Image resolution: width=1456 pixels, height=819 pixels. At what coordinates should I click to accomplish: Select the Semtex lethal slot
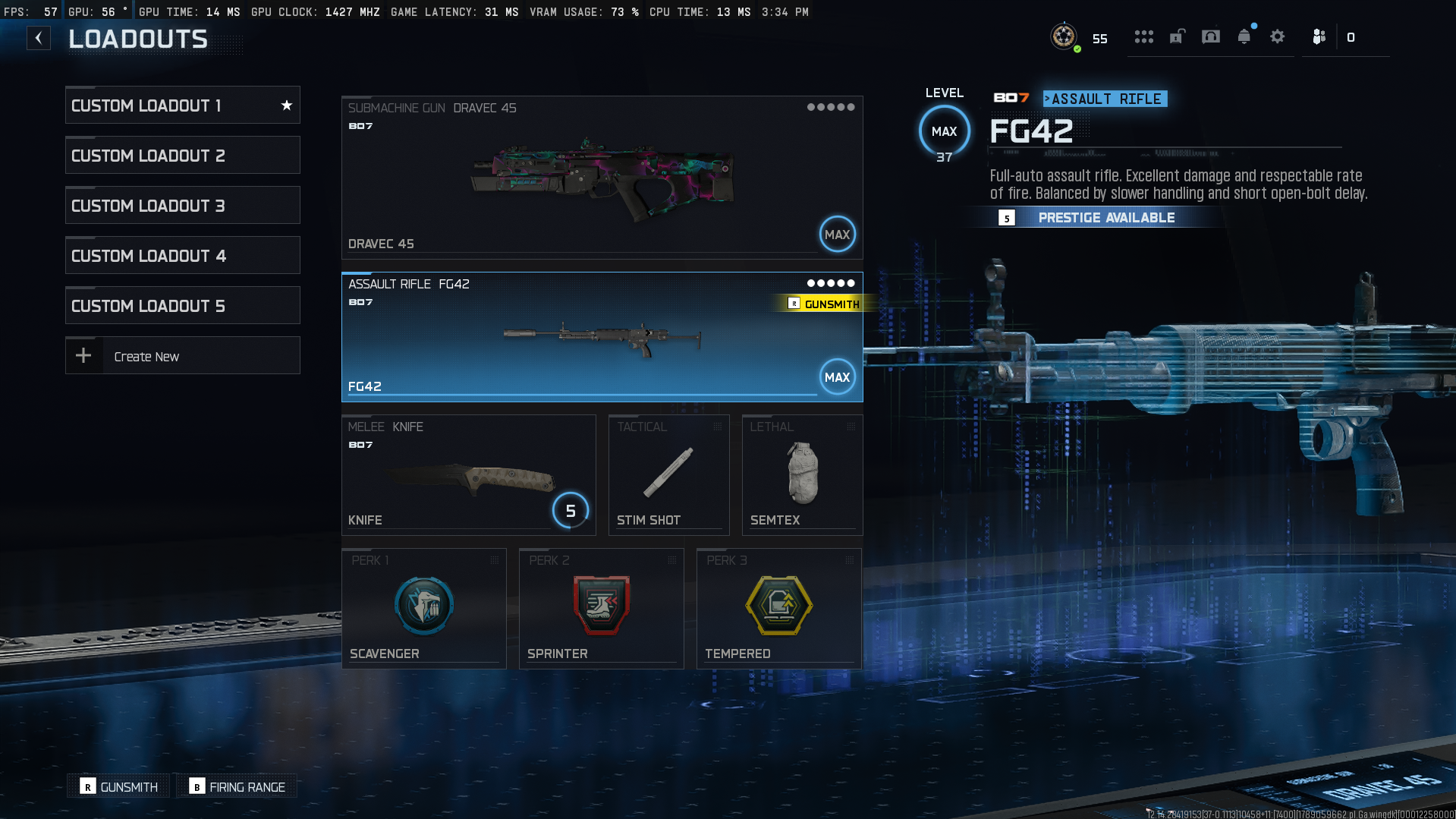tap(803, 475)
